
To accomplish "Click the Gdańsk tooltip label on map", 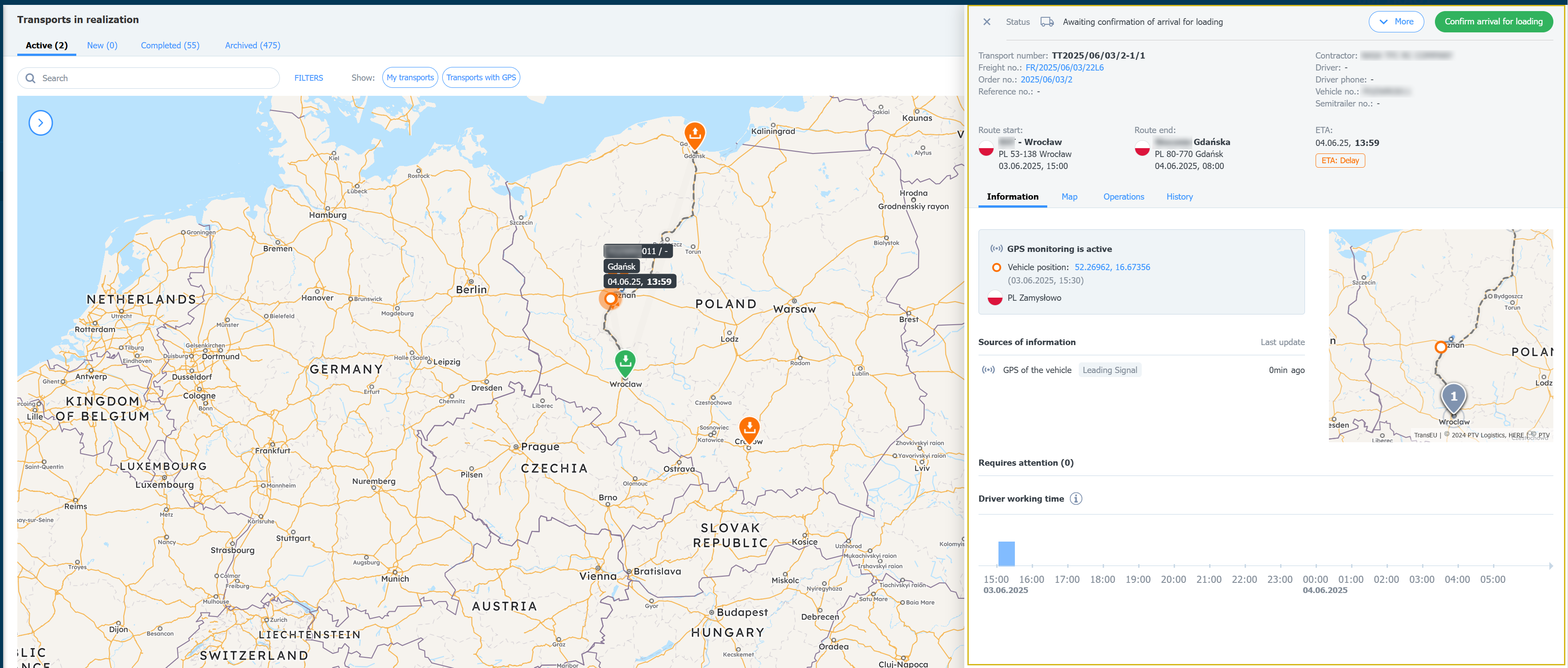I will (x=621, y=267).
